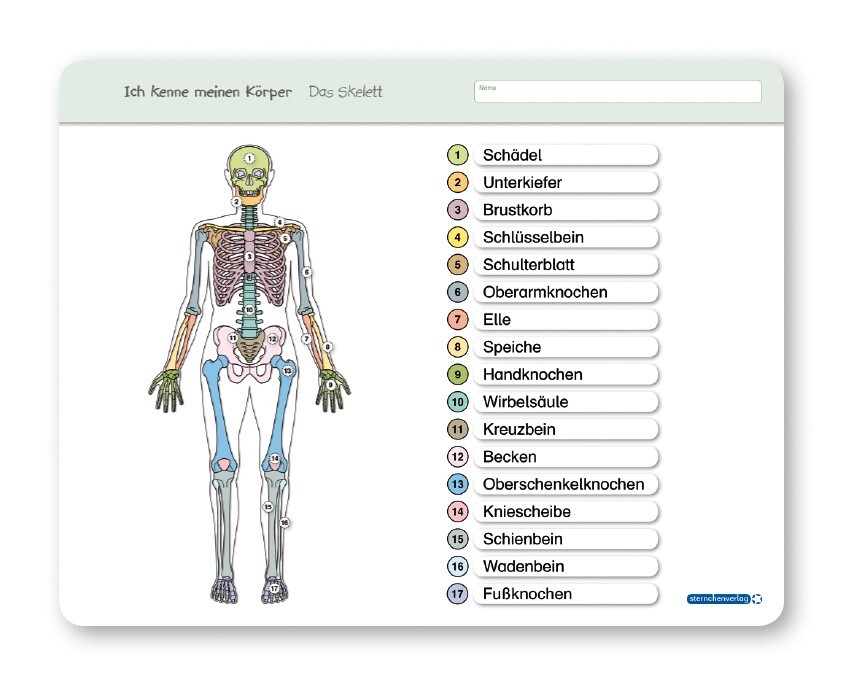Click the 'Ich kenne meinen Körper' title
This screenshot has height=684, width=842.
[x=208, y=92]
